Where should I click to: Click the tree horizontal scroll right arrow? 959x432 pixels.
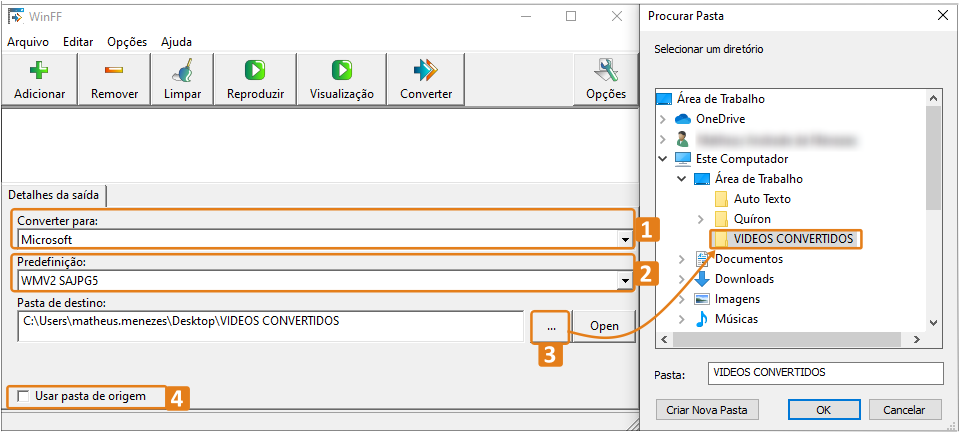pos(916,339)
